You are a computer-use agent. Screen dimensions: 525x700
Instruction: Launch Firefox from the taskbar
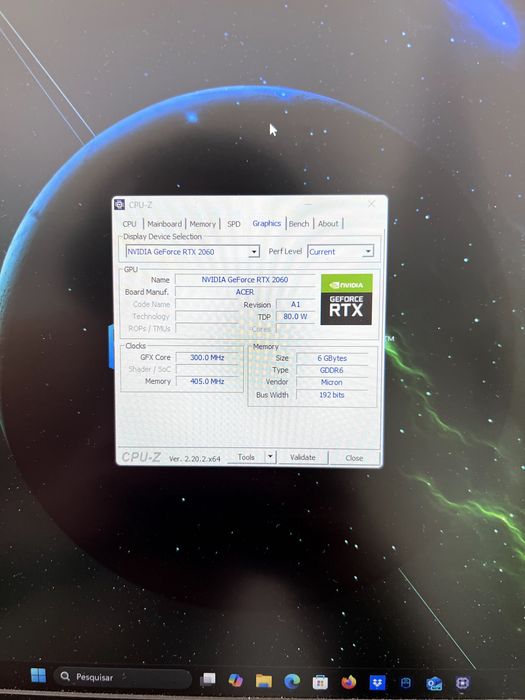point(349,682)
